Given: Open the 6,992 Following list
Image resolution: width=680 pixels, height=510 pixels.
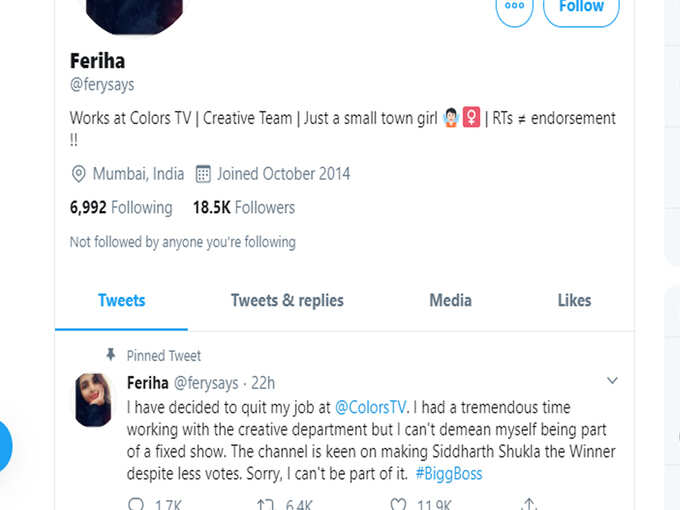Looking at the screenshot, I should (121, 208).
